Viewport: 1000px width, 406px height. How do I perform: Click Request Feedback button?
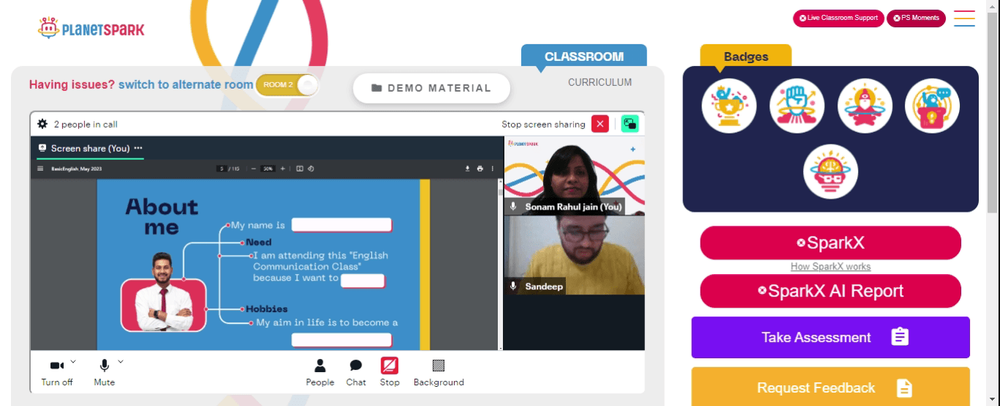(x=830, y=387)
